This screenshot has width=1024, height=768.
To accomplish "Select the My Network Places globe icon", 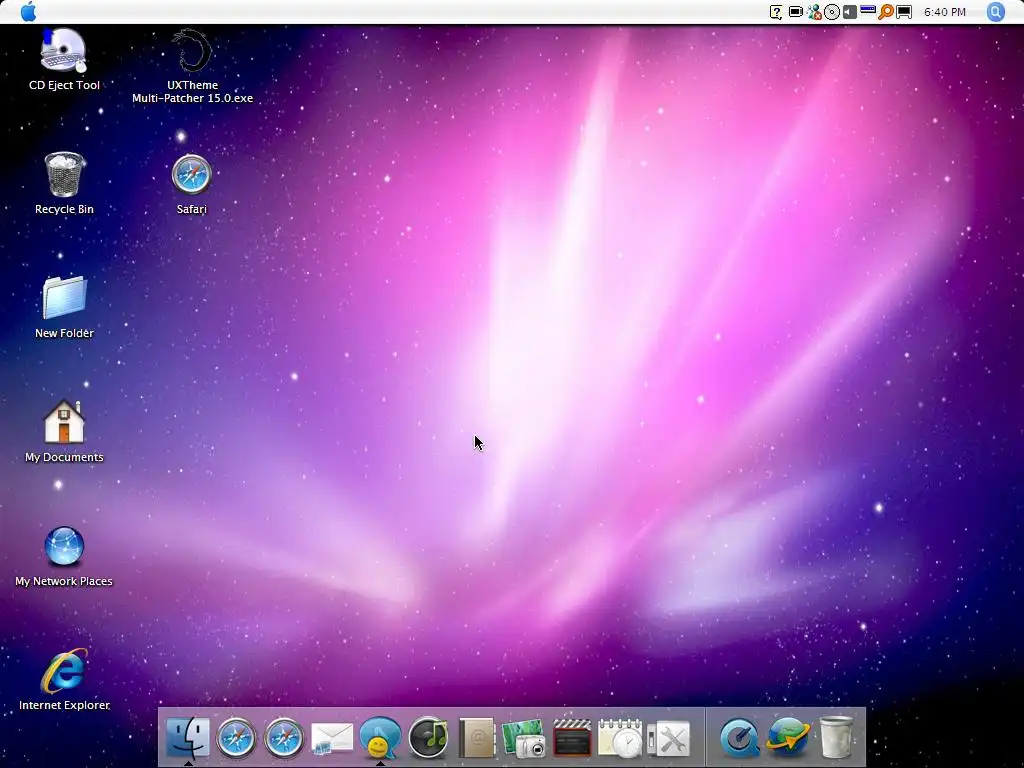I will point(64,546).
